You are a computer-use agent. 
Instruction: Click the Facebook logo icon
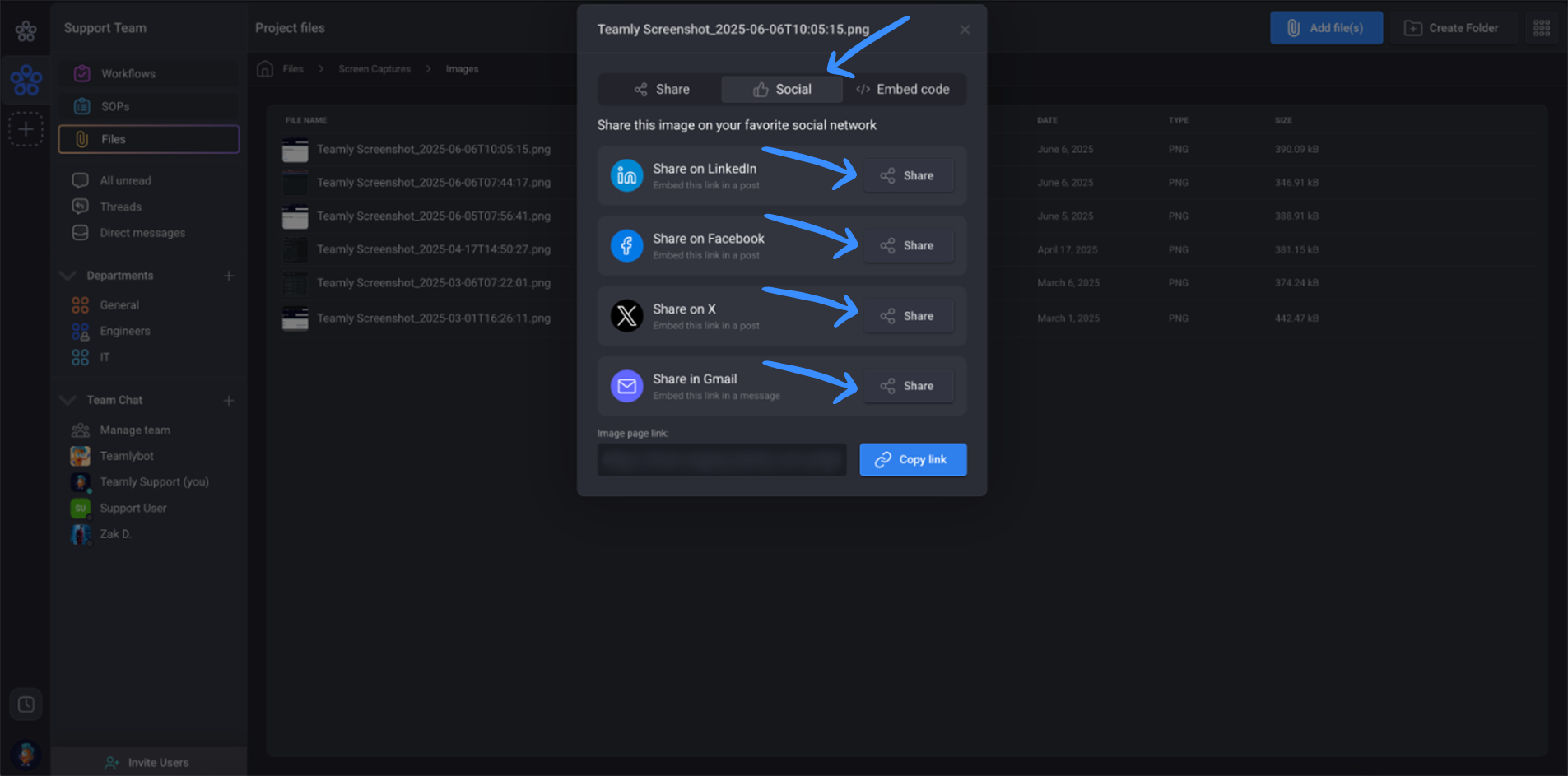626,246
